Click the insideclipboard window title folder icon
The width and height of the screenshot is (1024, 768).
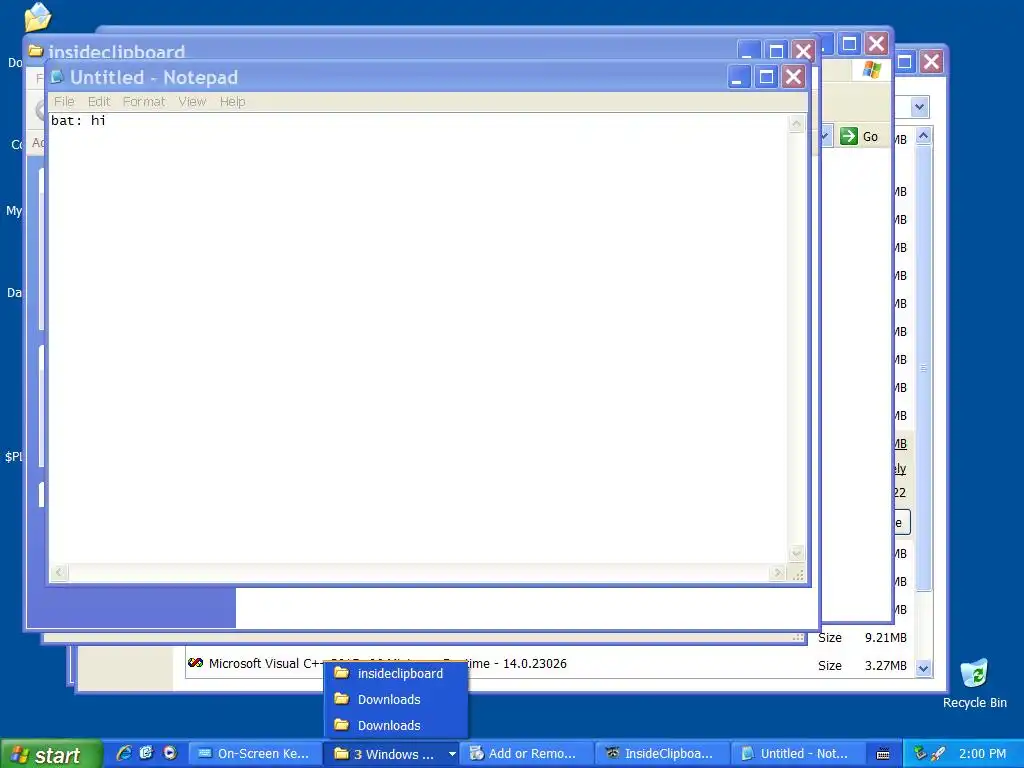coord(36,51)
